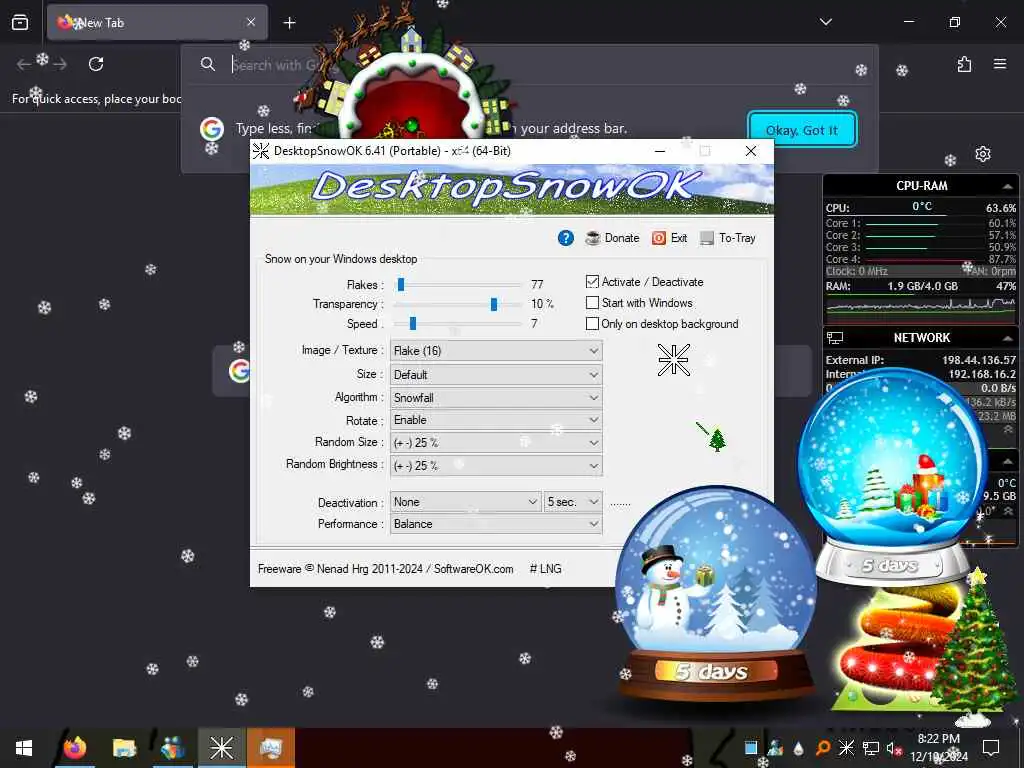The width and height of the screenshot is (1024, 768).
Task: Click the snowman snow globe widget
Action: pyautogui.click(x=716, y=594)
